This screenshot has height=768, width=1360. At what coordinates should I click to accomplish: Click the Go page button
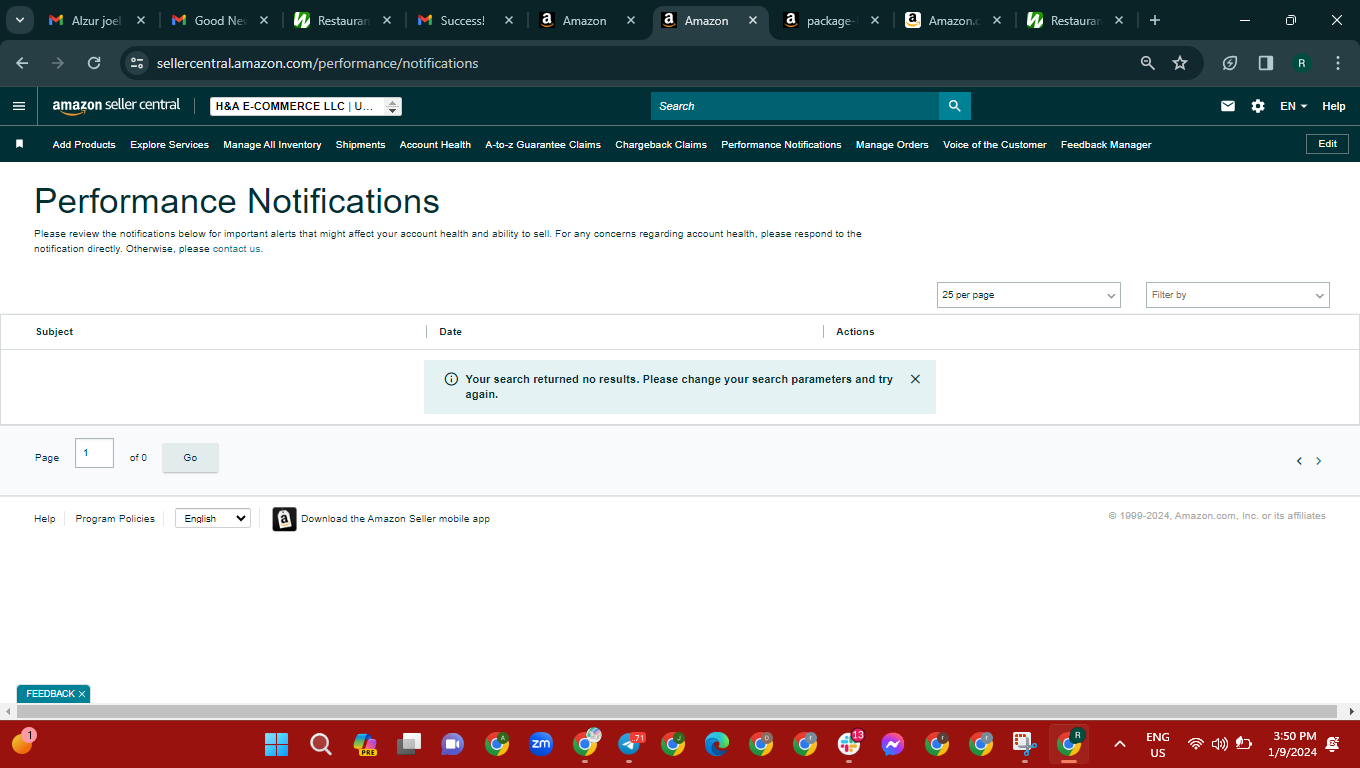click(x=190, y=457)
